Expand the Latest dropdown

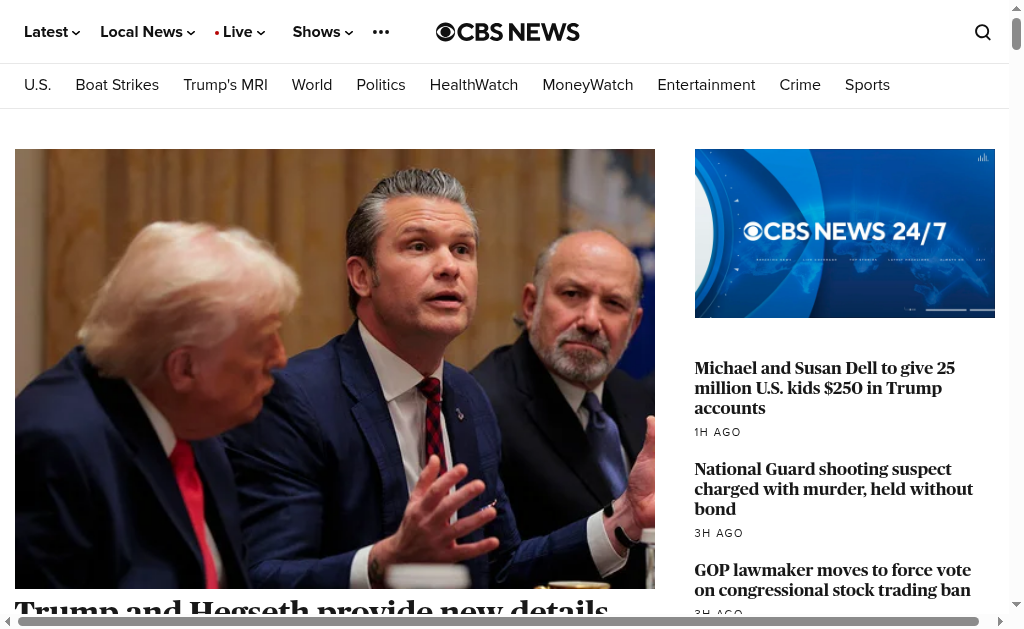pos(52,32)
